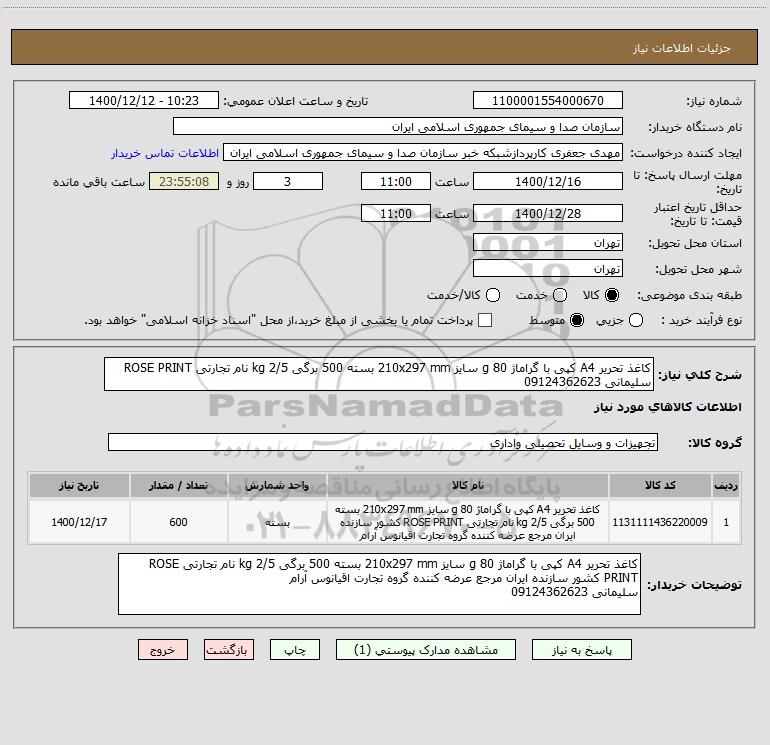
Task: Choose the متوسط purchase type radio
Action: click(577, 320)
